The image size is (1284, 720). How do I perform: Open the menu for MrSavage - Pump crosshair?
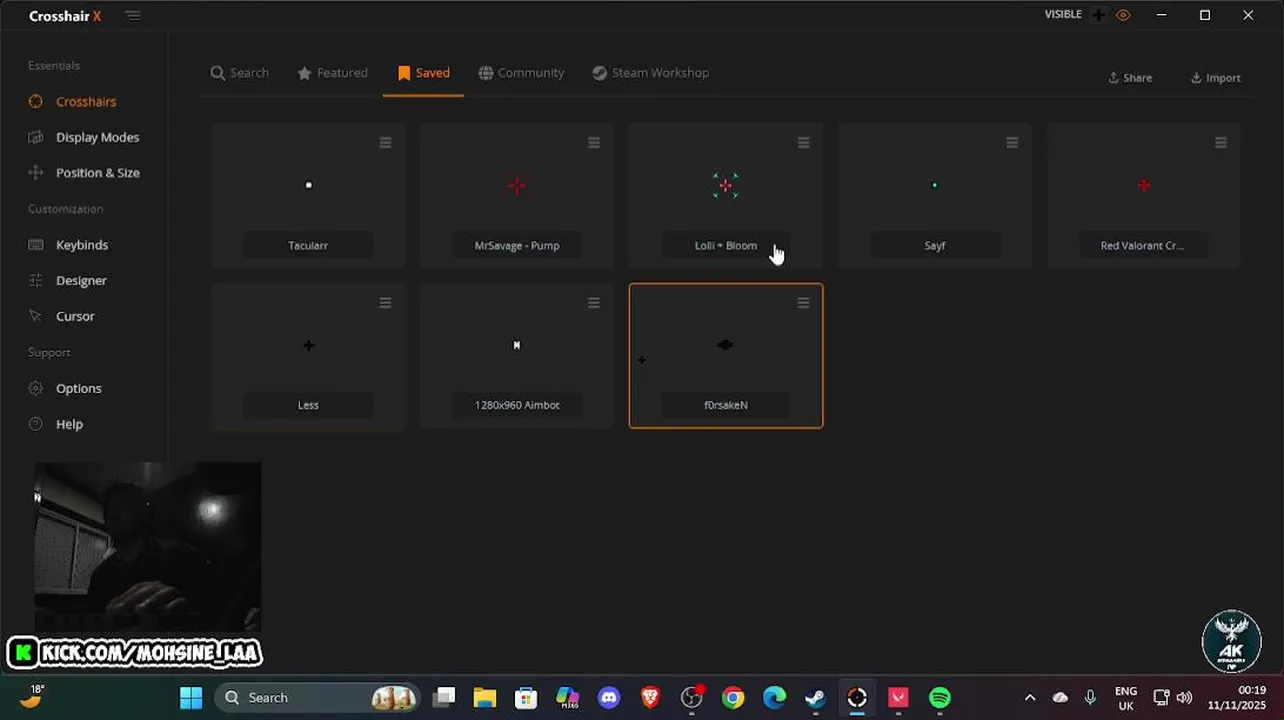tap(594, 143)
